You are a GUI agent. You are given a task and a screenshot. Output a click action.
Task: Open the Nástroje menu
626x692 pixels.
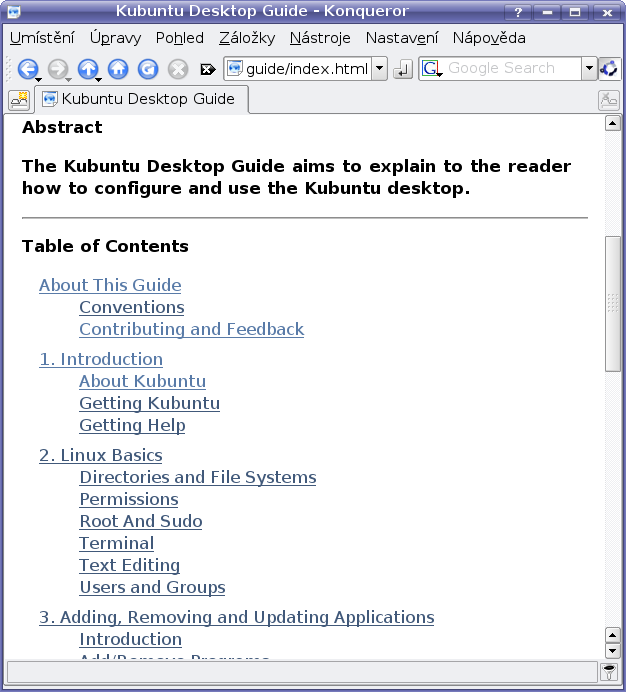[x=321, y=38]
